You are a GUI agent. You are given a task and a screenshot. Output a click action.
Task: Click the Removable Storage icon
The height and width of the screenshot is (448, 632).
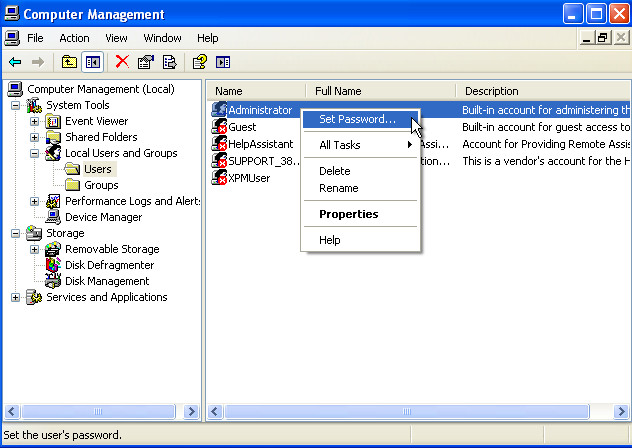(53, 249)
